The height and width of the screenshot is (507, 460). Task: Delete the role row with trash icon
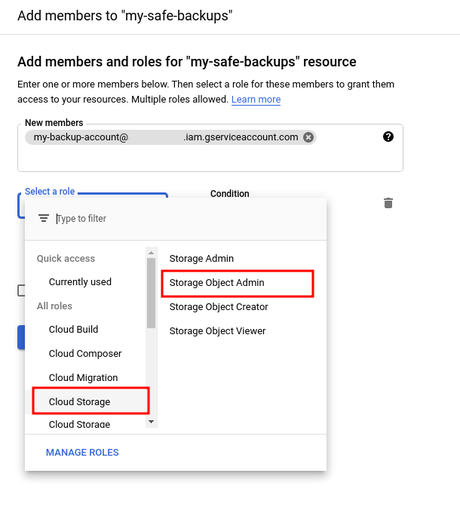tap(388, 203)
